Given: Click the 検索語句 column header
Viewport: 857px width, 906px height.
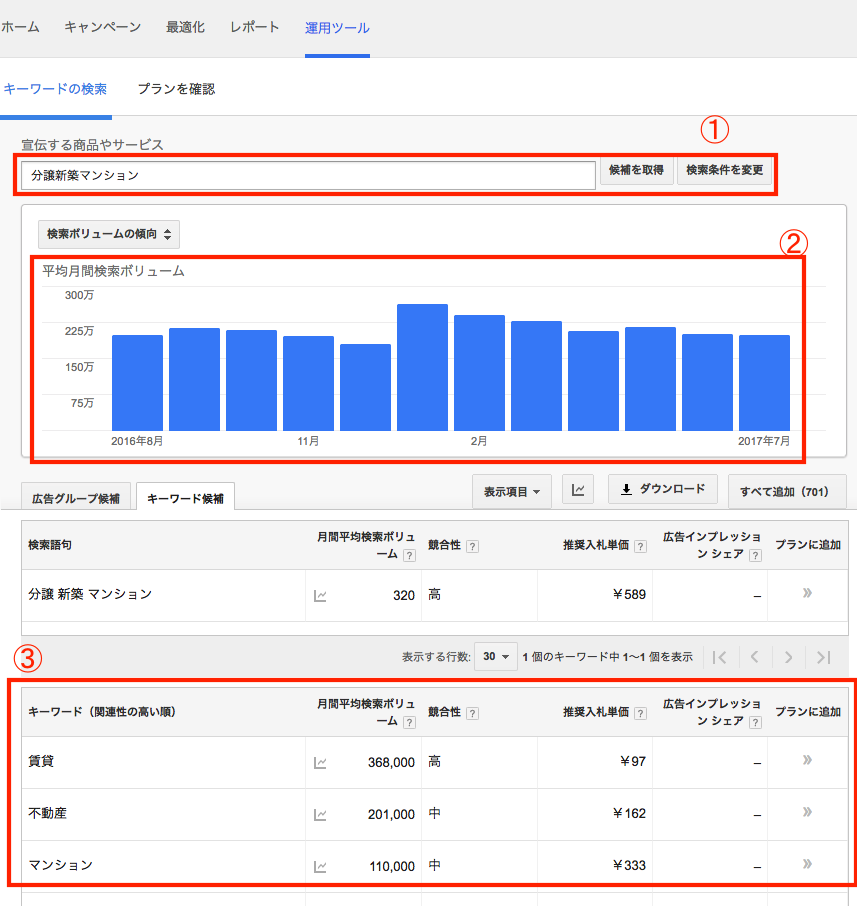Looking at the screenshot, I should (x=50, y=545).
